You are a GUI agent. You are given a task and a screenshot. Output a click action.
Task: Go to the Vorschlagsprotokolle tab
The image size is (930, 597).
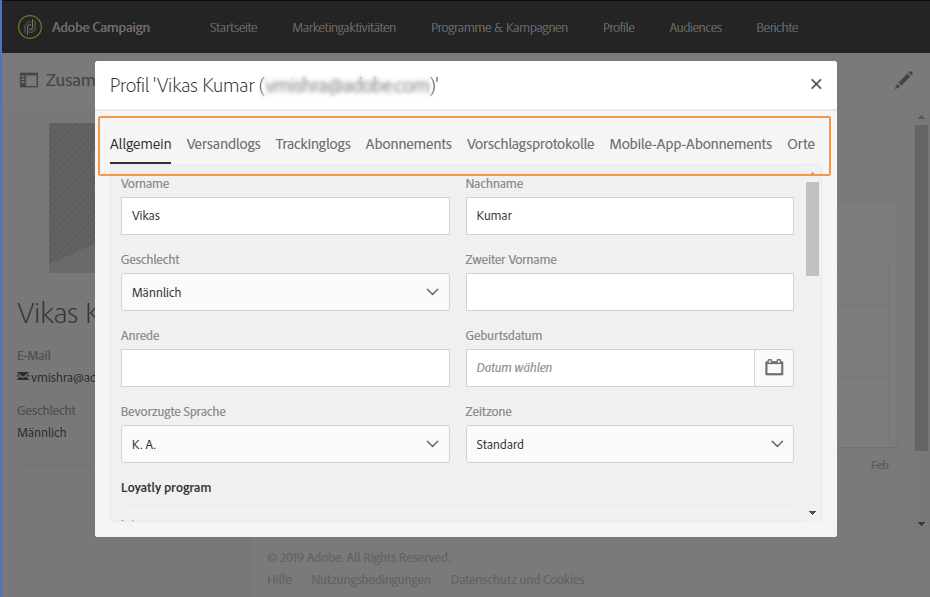click(x=530, y=144)
